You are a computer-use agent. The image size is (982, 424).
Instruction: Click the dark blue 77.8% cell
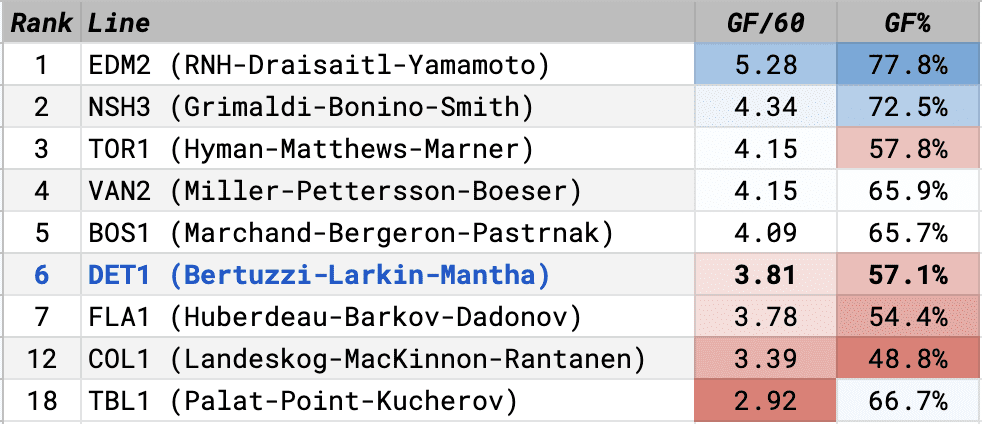click(908, 65)
